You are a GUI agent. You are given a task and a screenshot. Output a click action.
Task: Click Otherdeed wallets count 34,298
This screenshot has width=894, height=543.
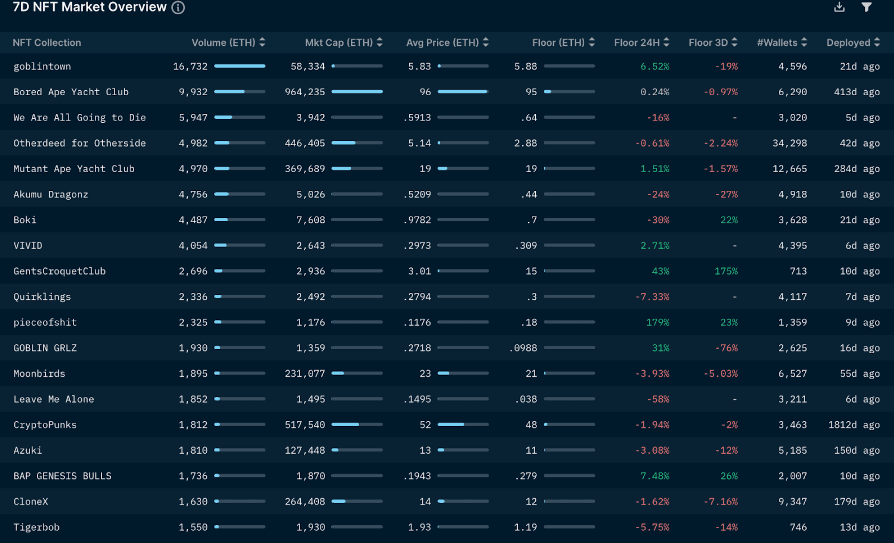click(790, 143)
